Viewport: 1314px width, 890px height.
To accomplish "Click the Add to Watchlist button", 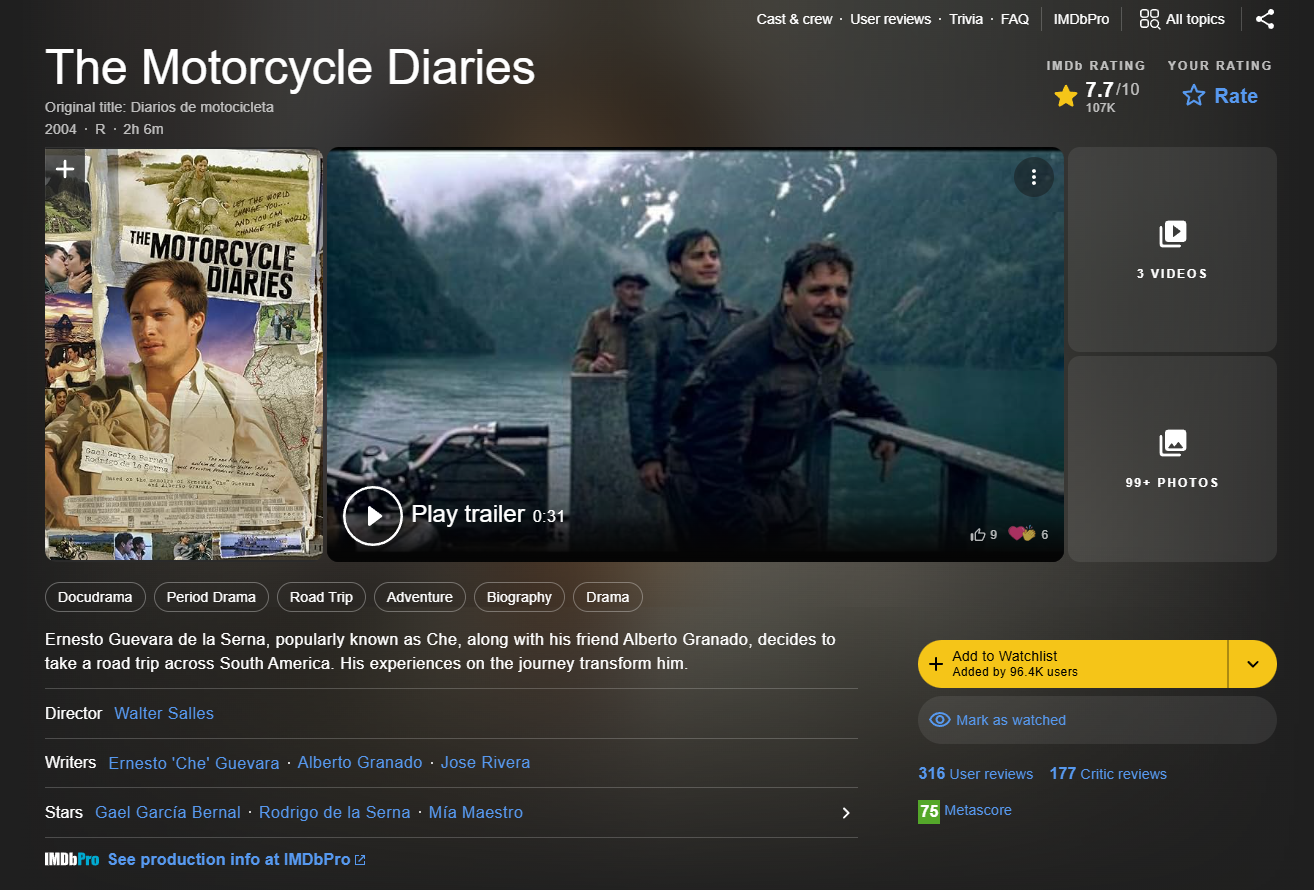I will (1072, 664).
